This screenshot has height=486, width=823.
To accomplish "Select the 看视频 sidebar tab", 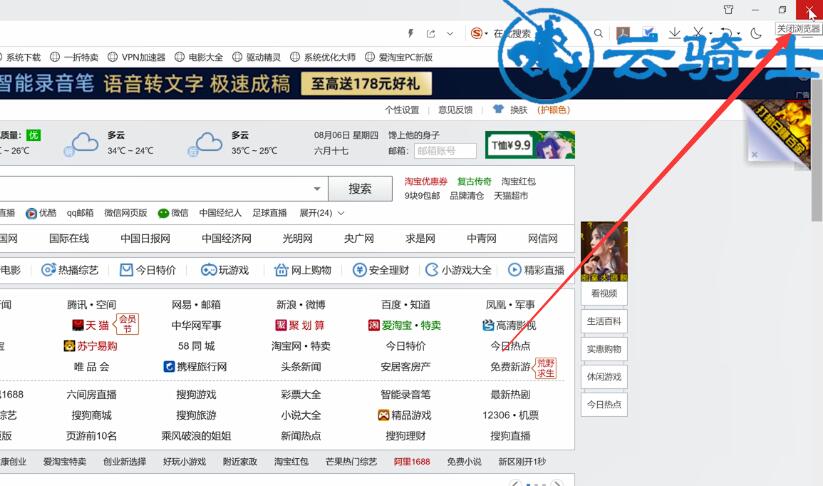I will click(604, 293).
